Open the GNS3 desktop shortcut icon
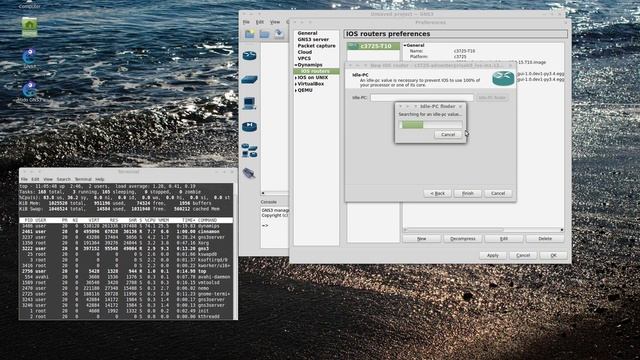Viewport: 640px width, 360px height. pos(29,58)
